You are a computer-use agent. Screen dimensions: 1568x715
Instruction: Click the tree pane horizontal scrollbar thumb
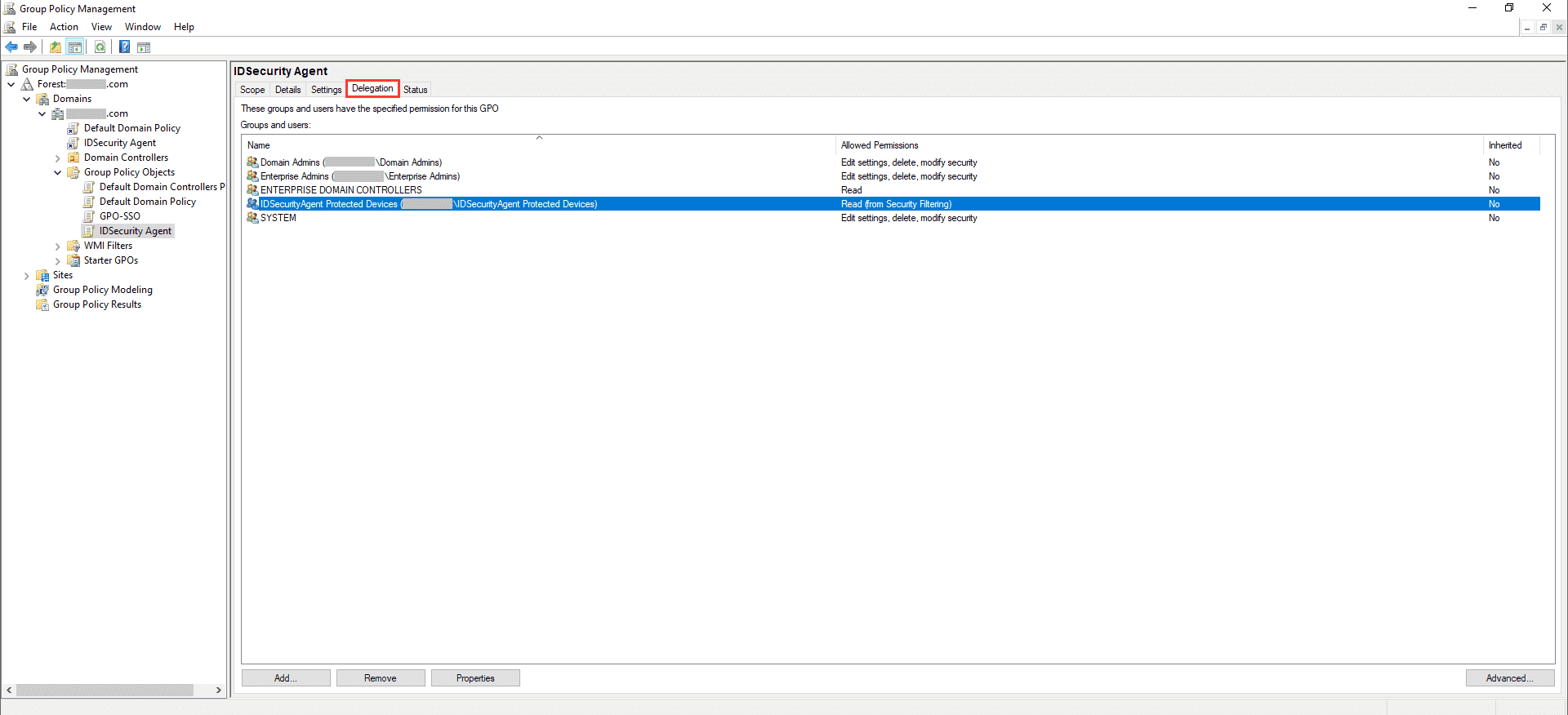105,691
